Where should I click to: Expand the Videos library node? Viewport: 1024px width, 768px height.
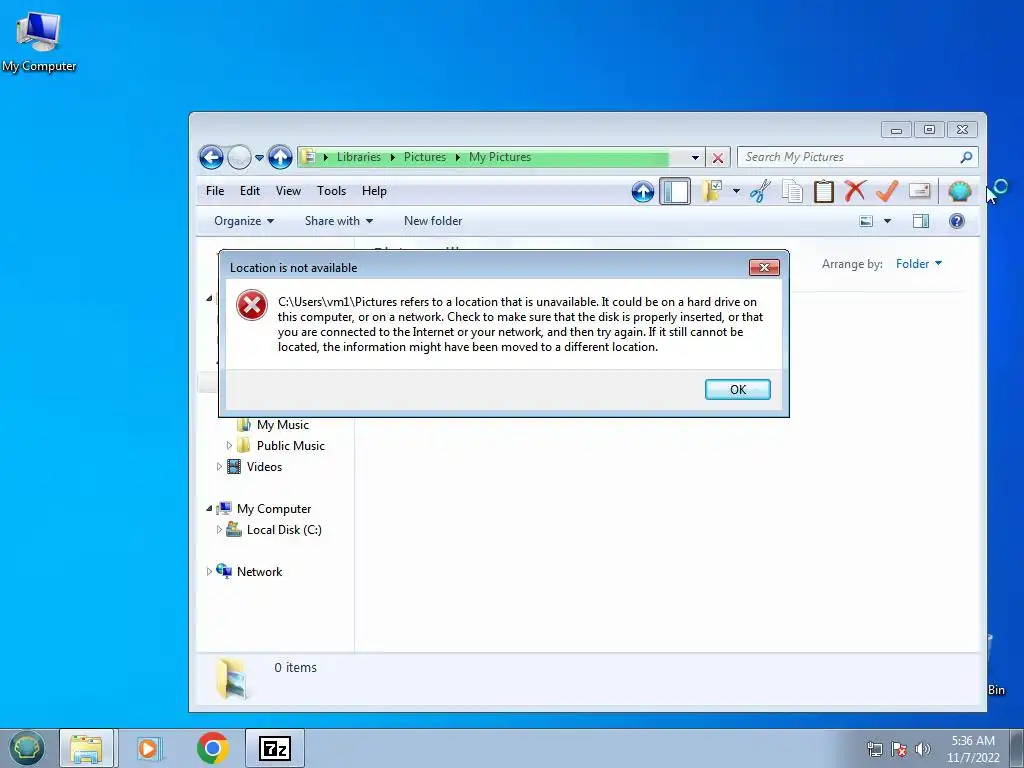click(219, 466)
